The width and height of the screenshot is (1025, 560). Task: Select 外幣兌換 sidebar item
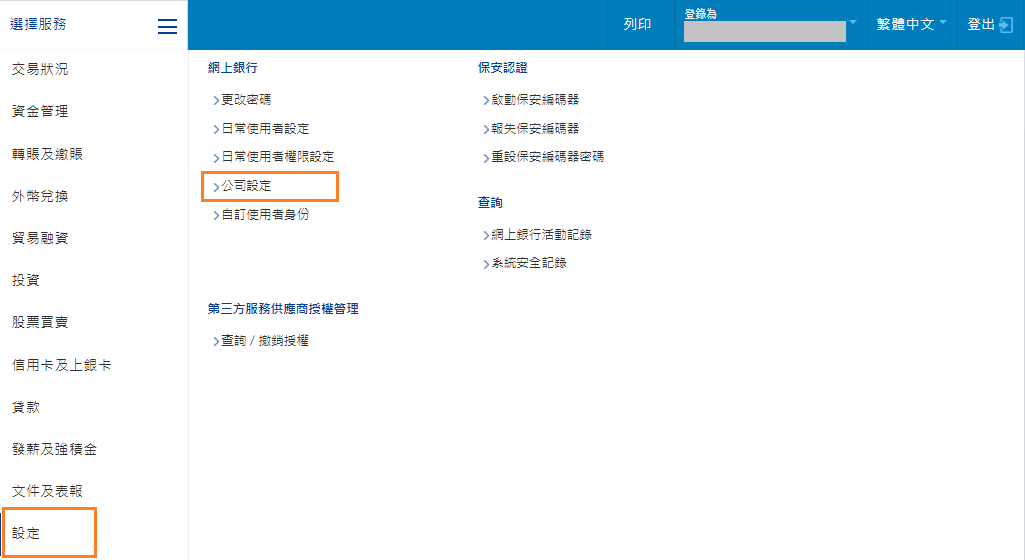click(40, 196)
